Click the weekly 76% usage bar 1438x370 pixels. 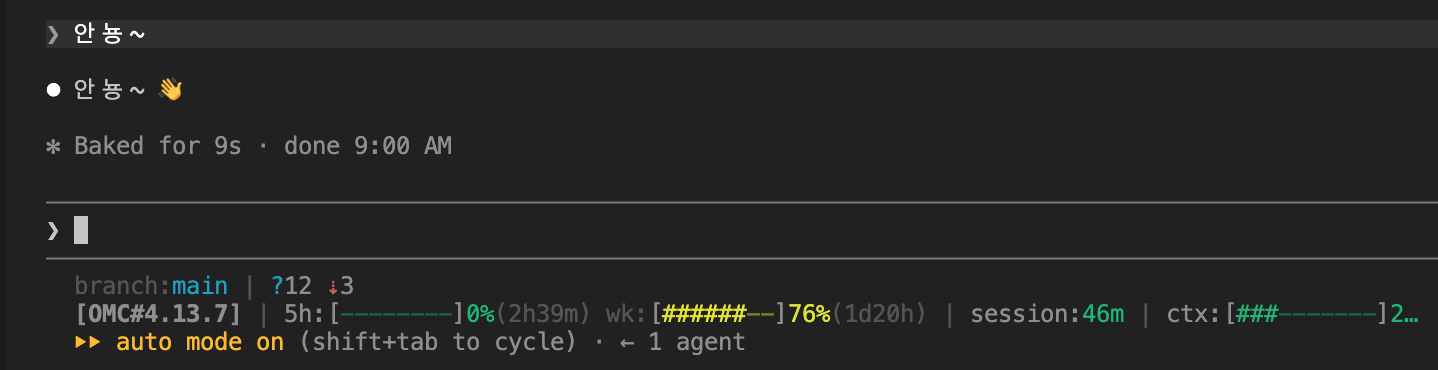pos(718,314)
